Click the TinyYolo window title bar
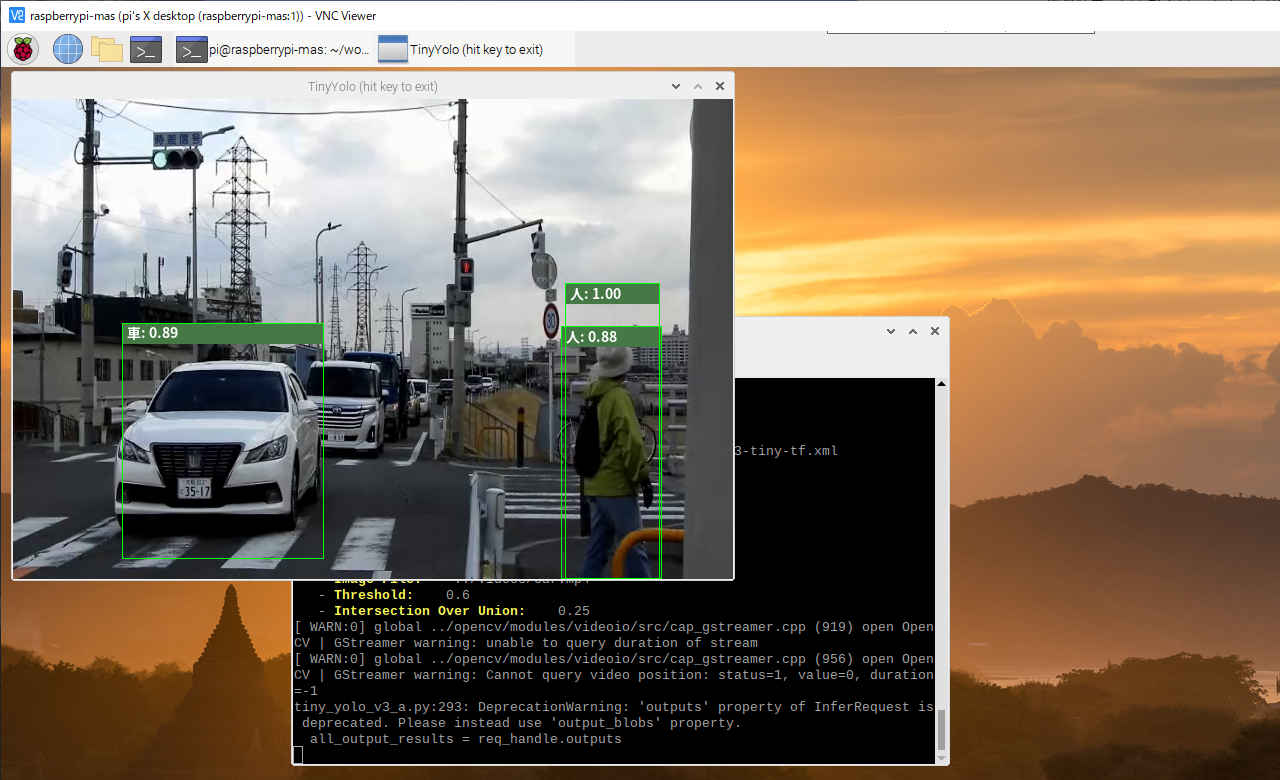The width and height of the screenshot is (1280, 780). [372, 87]
